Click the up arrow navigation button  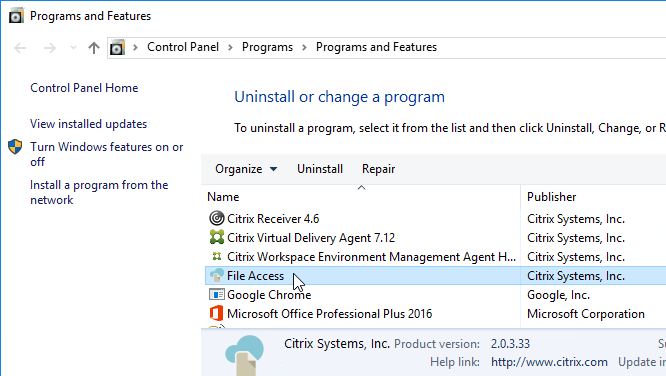coord(94,48)
